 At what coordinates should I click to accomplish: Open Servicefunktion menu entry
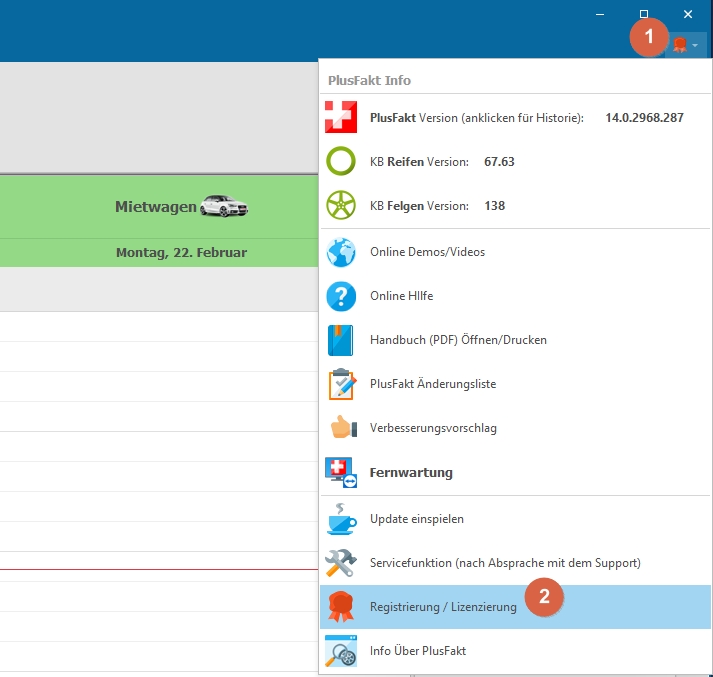[x=516, y=563]
